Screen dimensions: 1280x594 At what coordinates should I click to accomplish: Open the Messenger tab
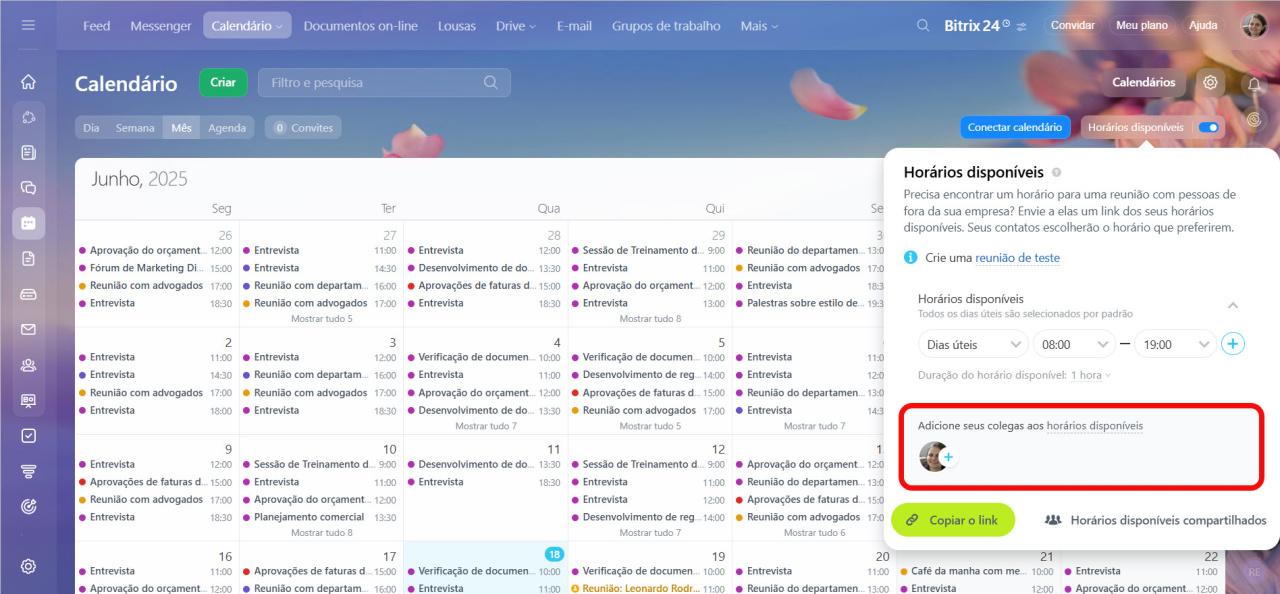coord(161,26)
